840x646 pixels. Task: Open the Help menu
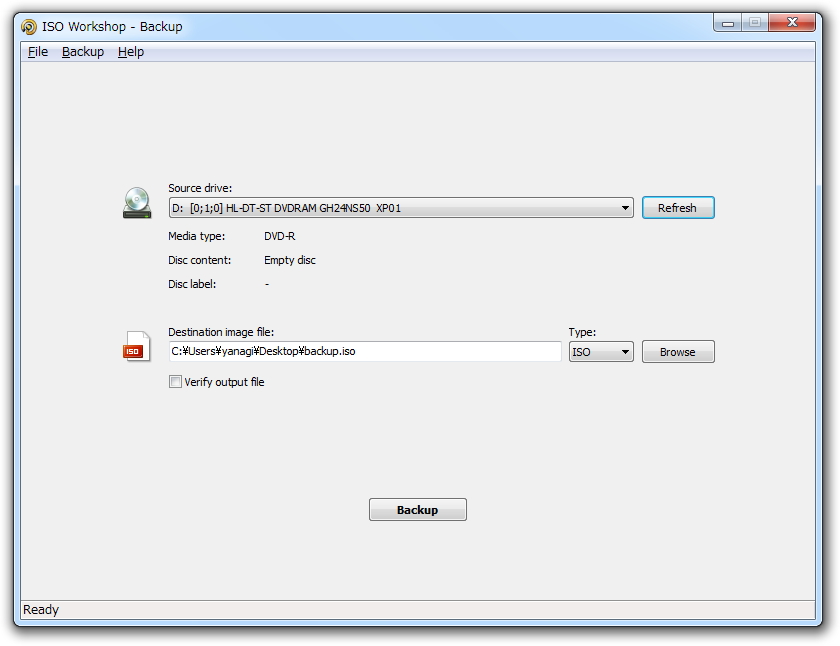point(131,52)
